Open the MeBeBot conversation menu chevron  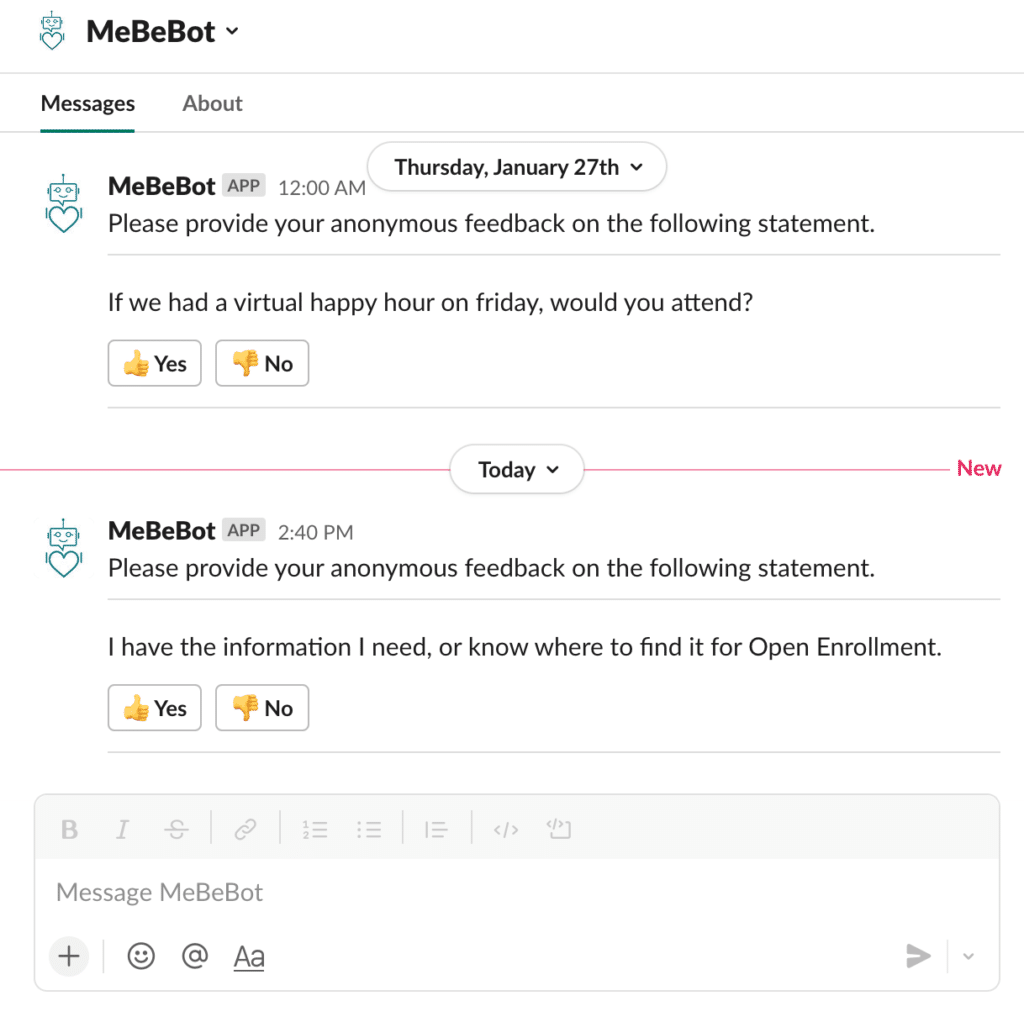pyautogui.click(x=232, y=31)
